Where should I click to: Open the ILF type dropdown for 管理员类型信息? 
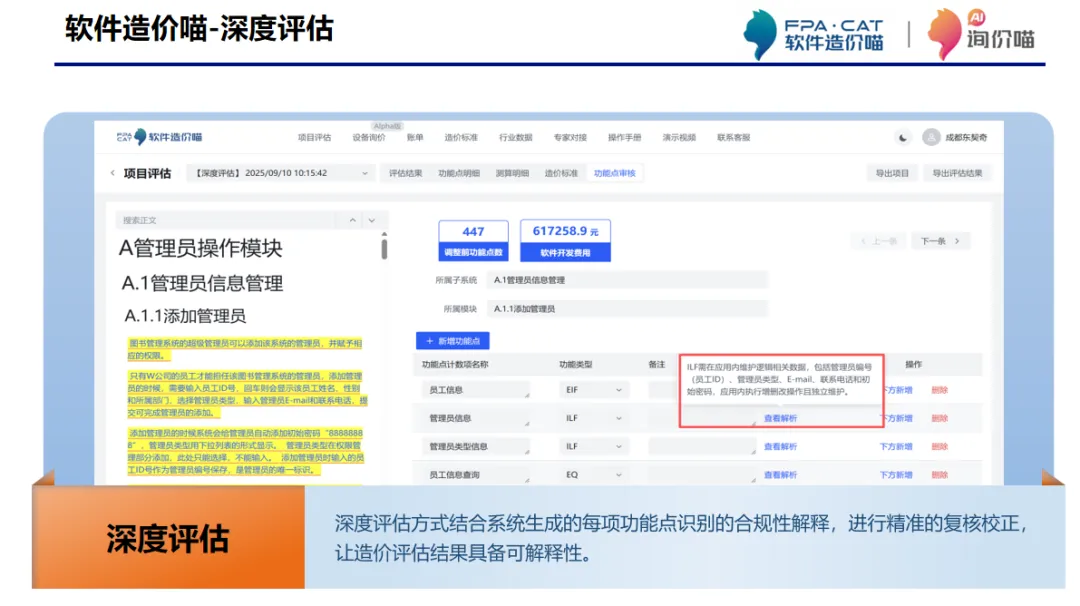(594, 446)
